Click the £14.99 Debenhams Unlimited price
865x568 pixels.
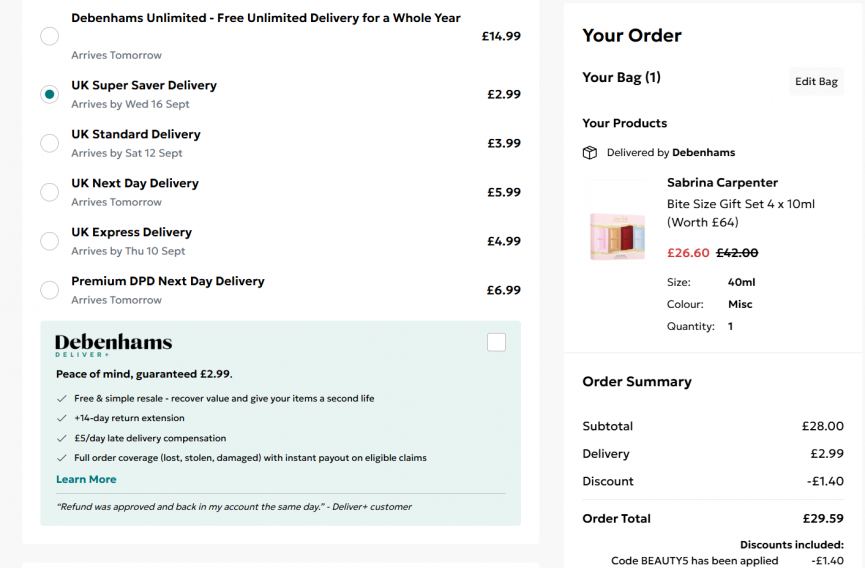pos(501,36)
